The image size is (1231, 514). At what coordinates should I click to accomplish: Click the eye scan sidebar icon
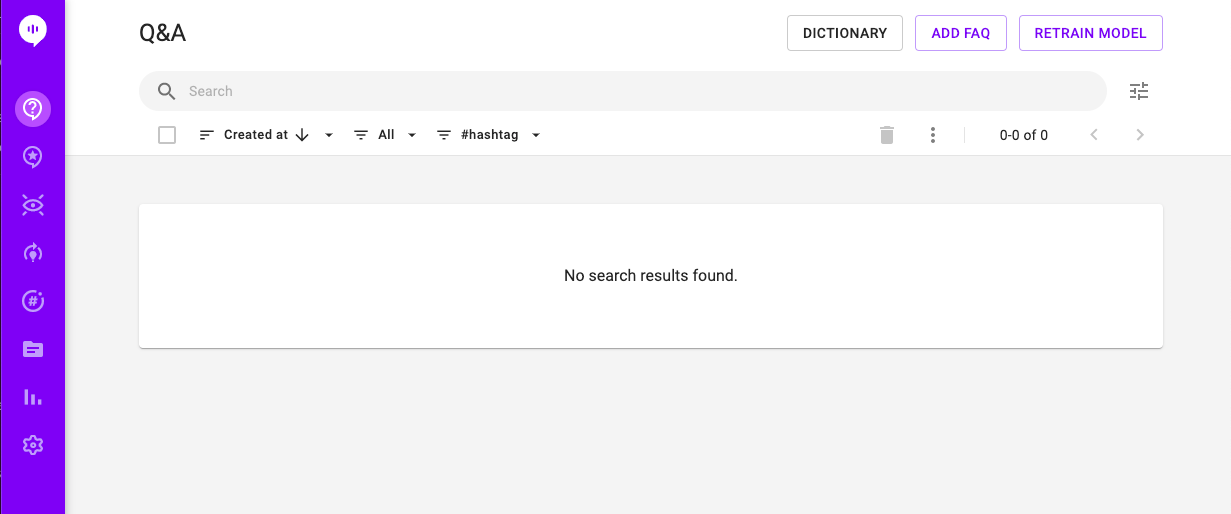(x=33, y=205)
